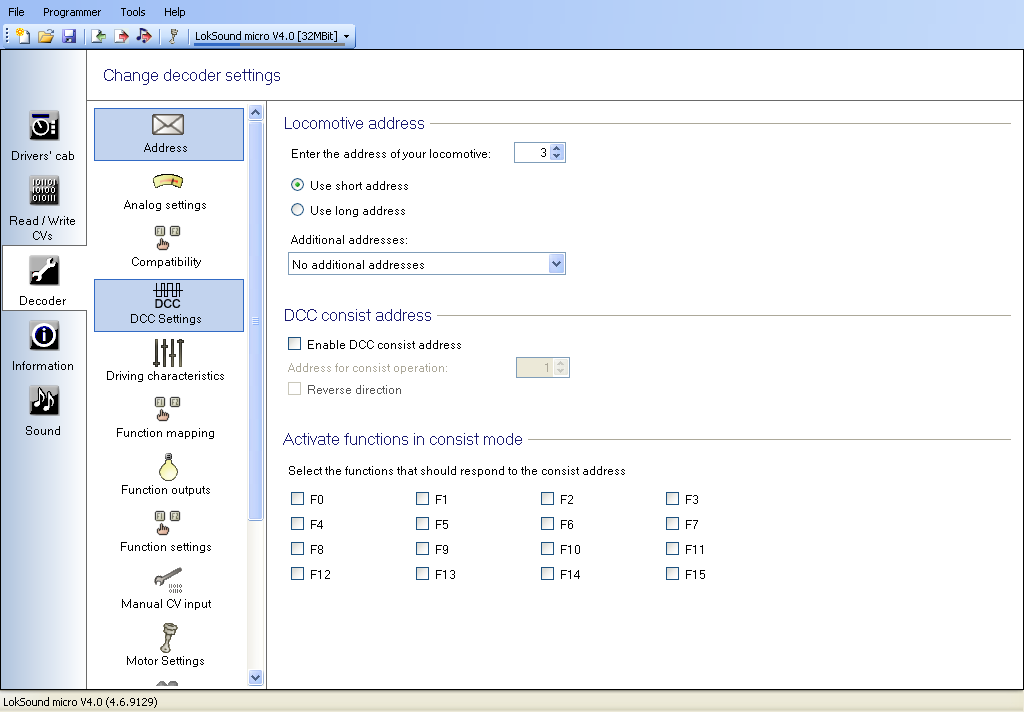Open the LokSound micro V4.0 decoder dropdown
Viewport: 1024px width, 712px height.
pos(346,36)
